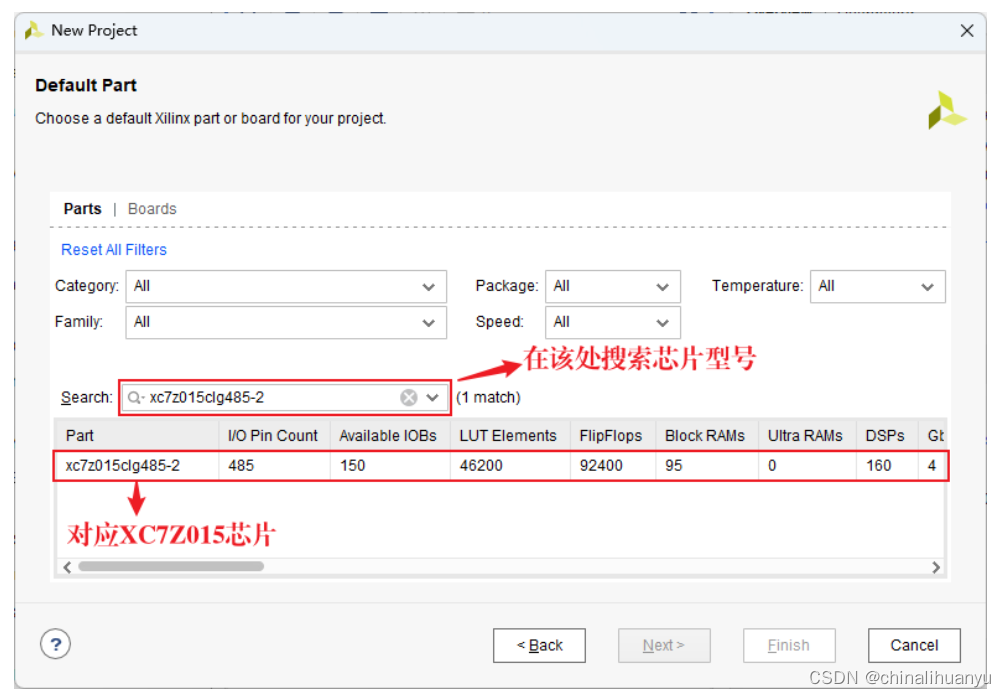The width and height of the screenshot is (1006, 697).
Task: Open the Temperature dropdown
Action: coord(877,286)
